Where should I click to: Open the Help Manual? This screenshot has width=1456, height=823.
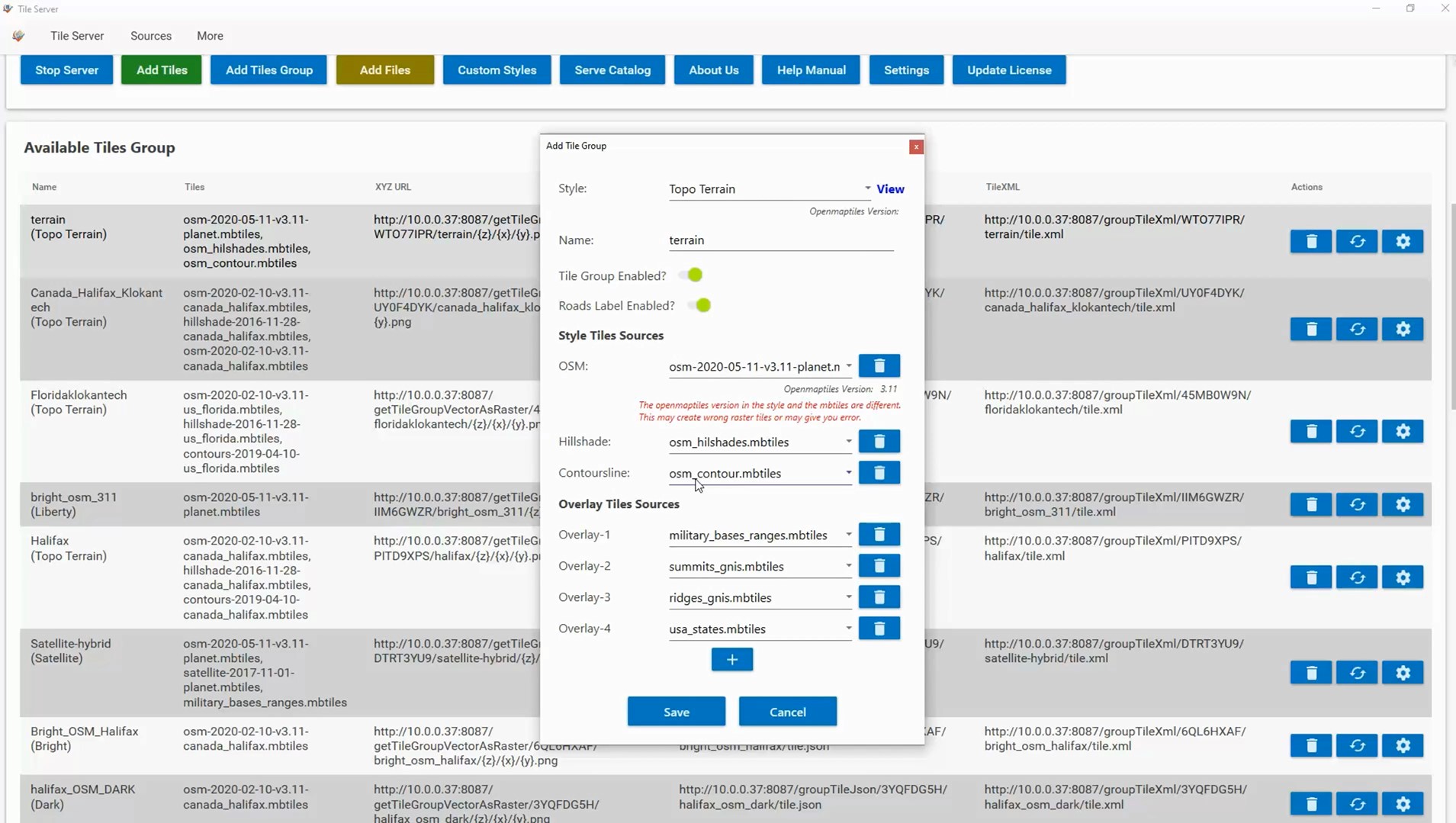click(811, 70)
